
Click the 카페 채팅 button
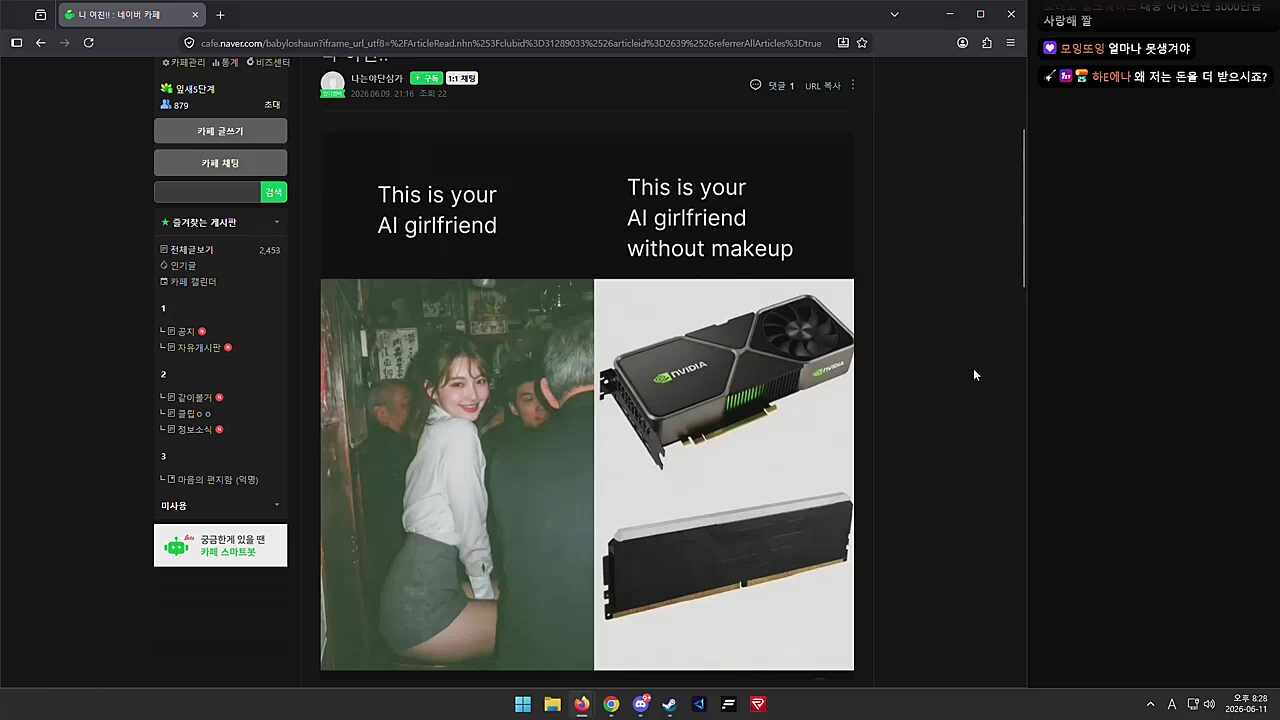[x=220, y=163]
